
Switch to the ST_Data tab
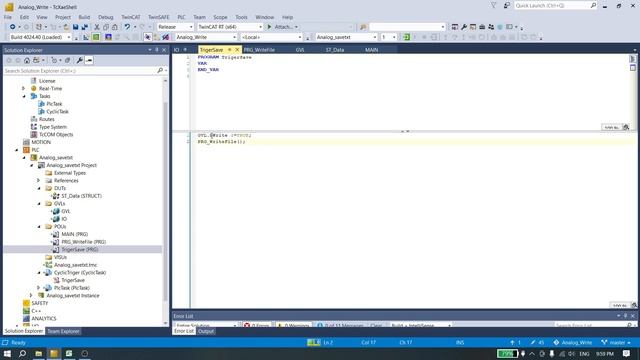[335, 50]
